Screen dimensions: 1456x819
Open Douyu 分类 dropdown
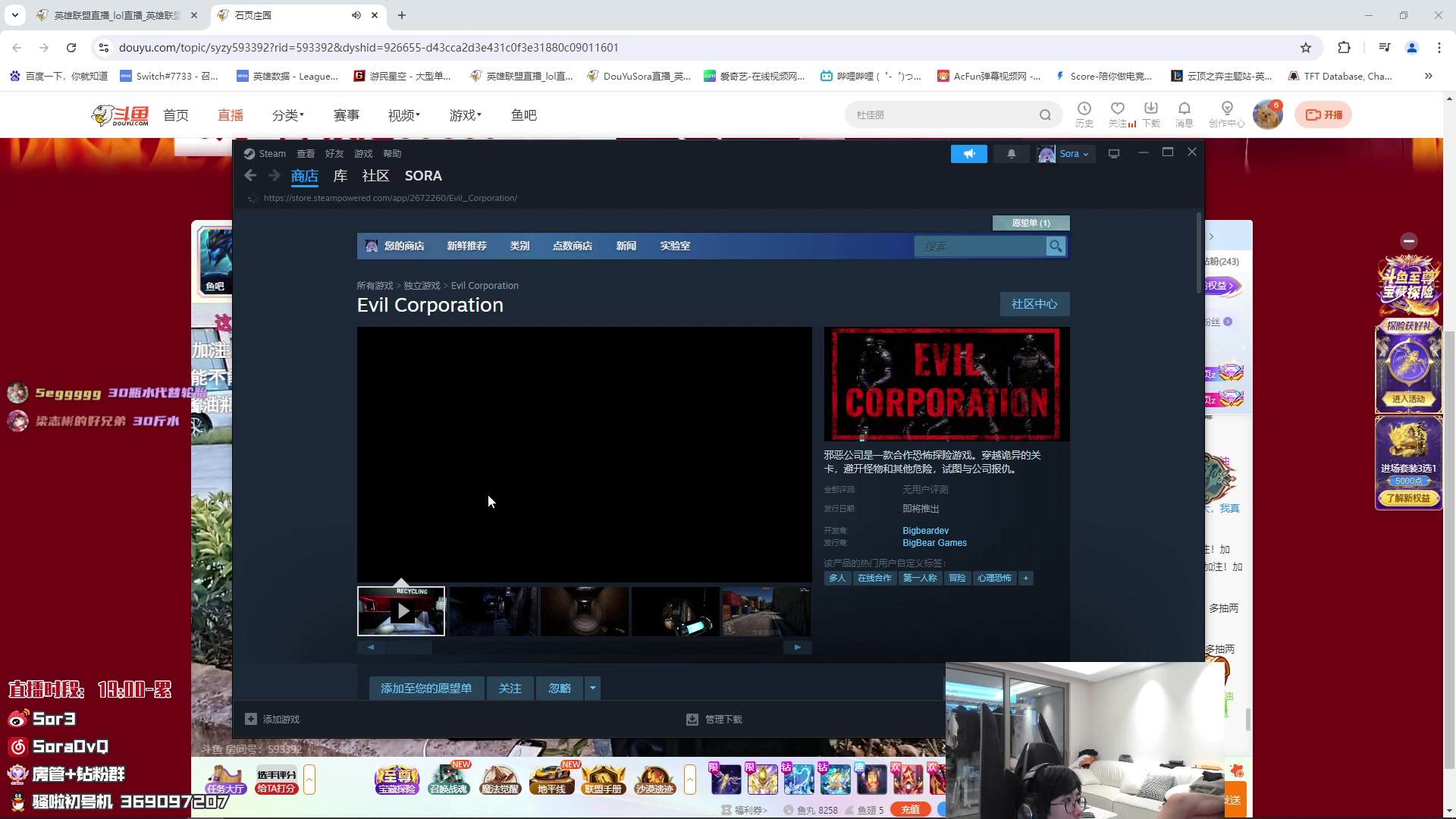[288, 115]
